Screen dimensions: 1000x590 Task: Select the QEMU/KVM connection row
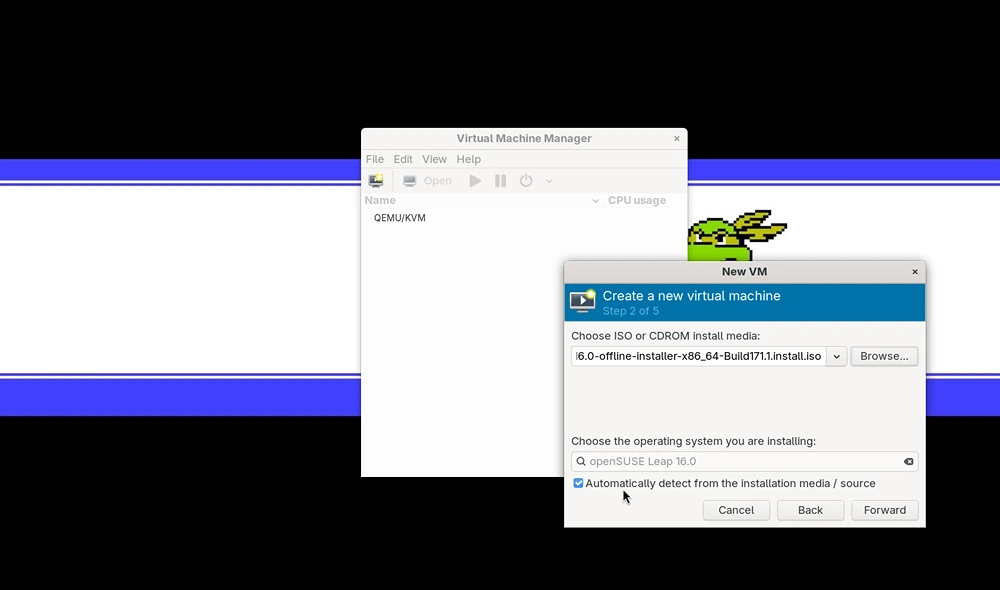[524, 218]
